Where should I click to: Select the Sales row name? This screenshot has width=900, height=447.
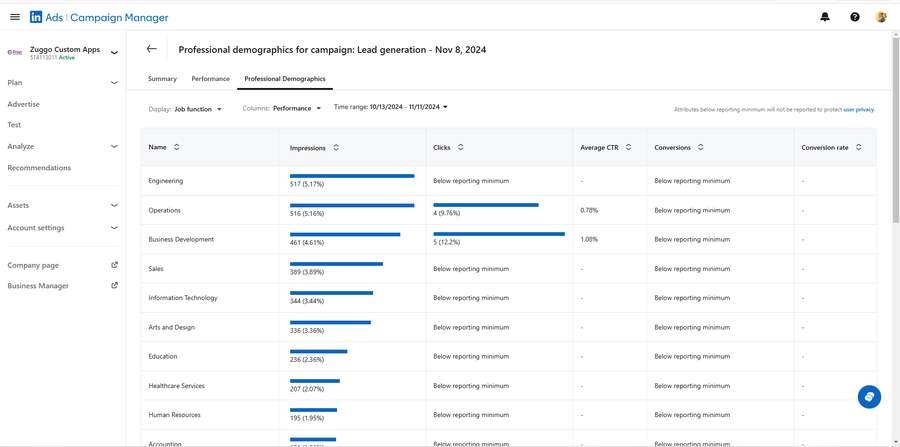[156, 269]
